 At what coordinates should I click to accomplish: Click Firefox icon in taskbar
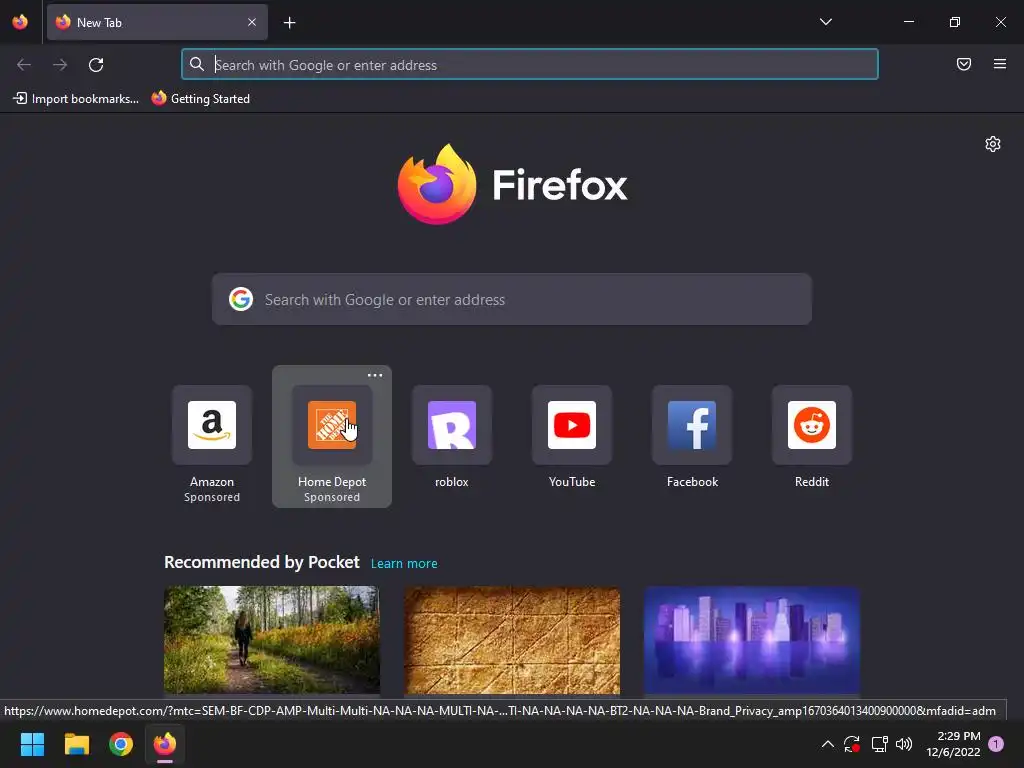coord(165,744)
